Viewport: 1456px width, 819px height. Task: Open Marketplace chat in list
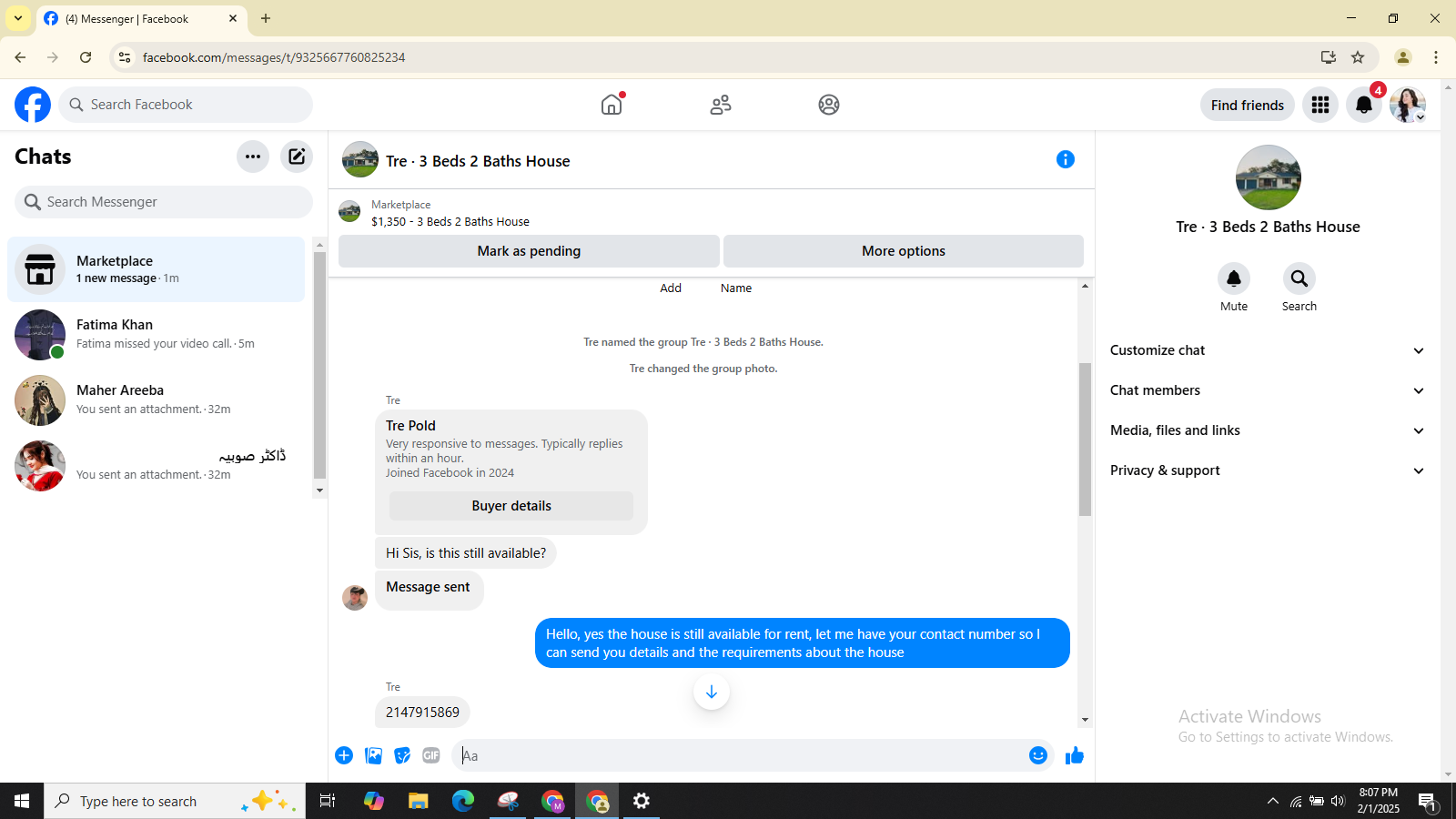coord(157,269)
